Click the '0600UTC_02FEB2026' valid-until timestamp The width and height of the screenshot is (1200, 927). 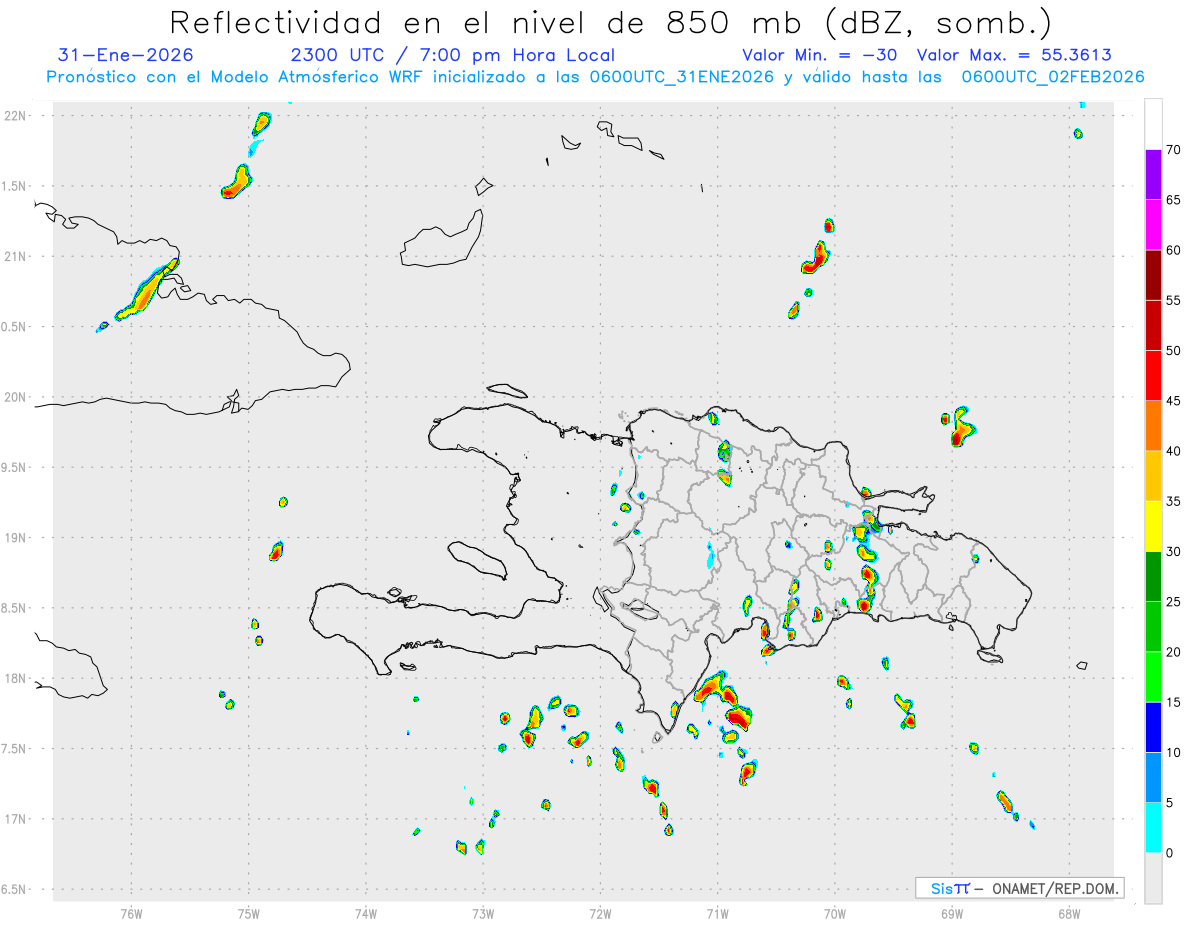pyautogui.click(x=1052, y=77)
